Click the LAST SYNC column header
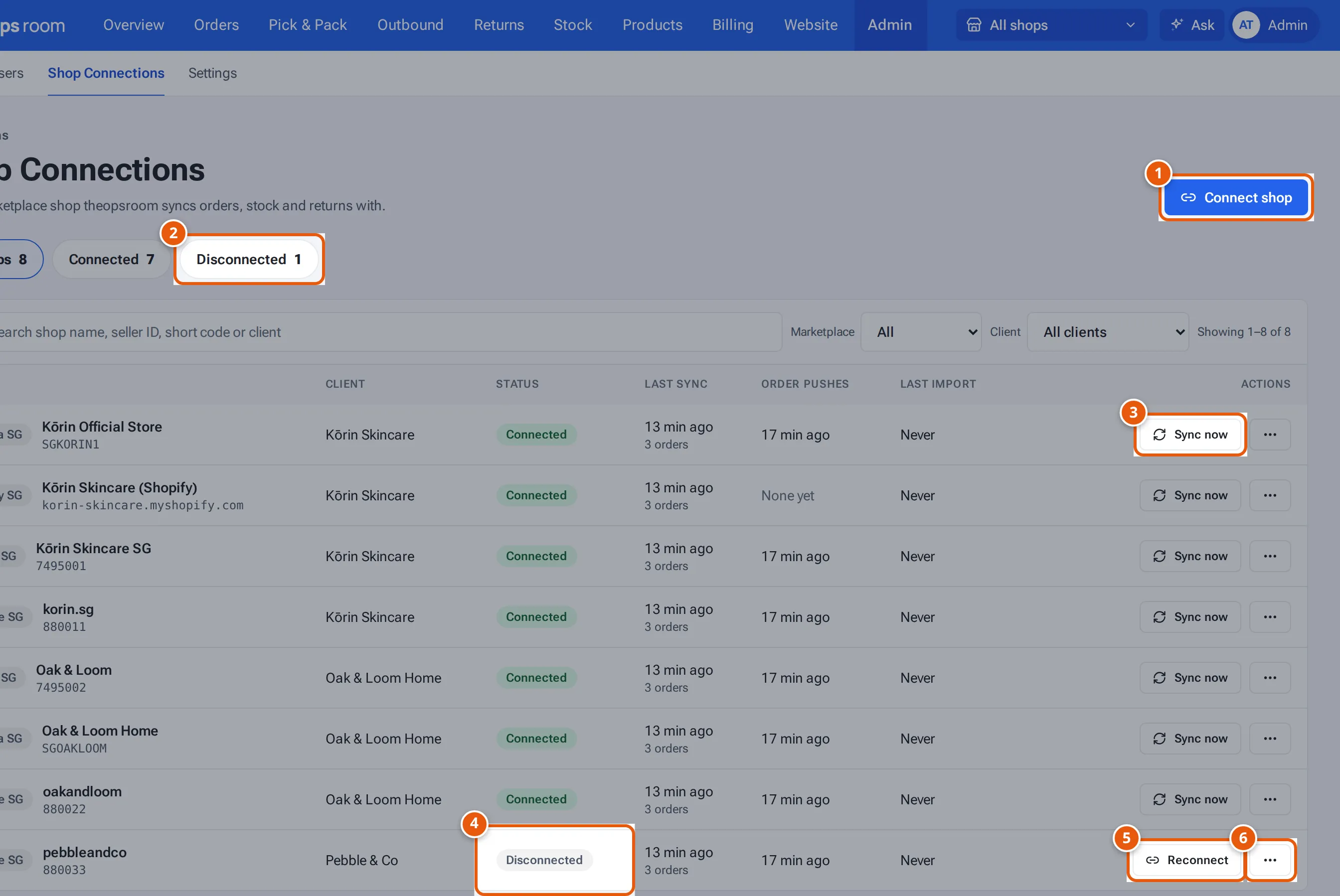This screenshot has width=1340, height=896. tap(675, 384)
